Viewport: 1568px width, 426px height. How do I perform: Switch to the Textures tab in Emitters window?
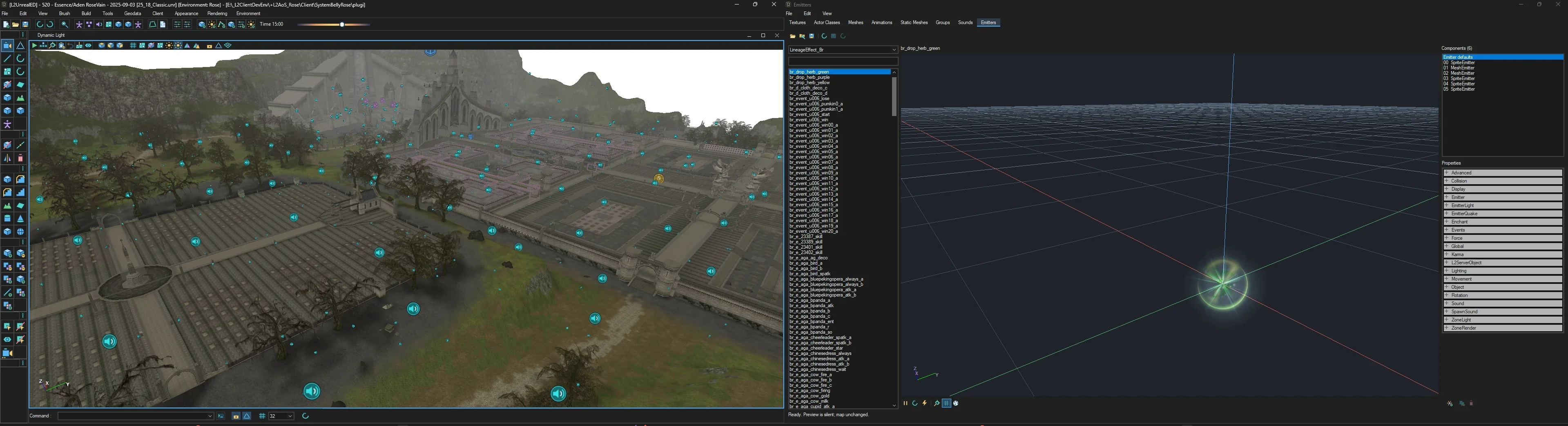(x=797, y=22)
